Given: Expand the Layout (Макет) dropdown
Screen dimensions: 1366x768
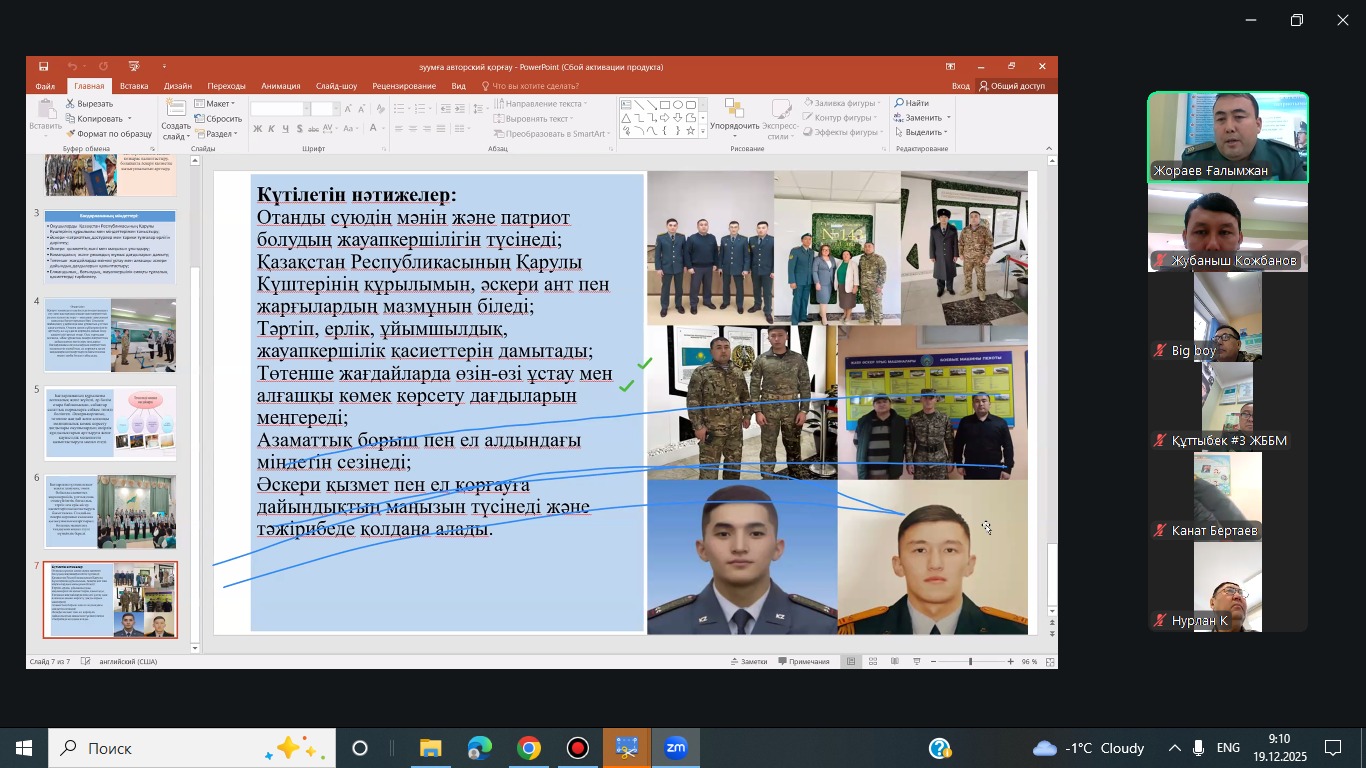Looking at the screenshot, I should tap(216, 104).
